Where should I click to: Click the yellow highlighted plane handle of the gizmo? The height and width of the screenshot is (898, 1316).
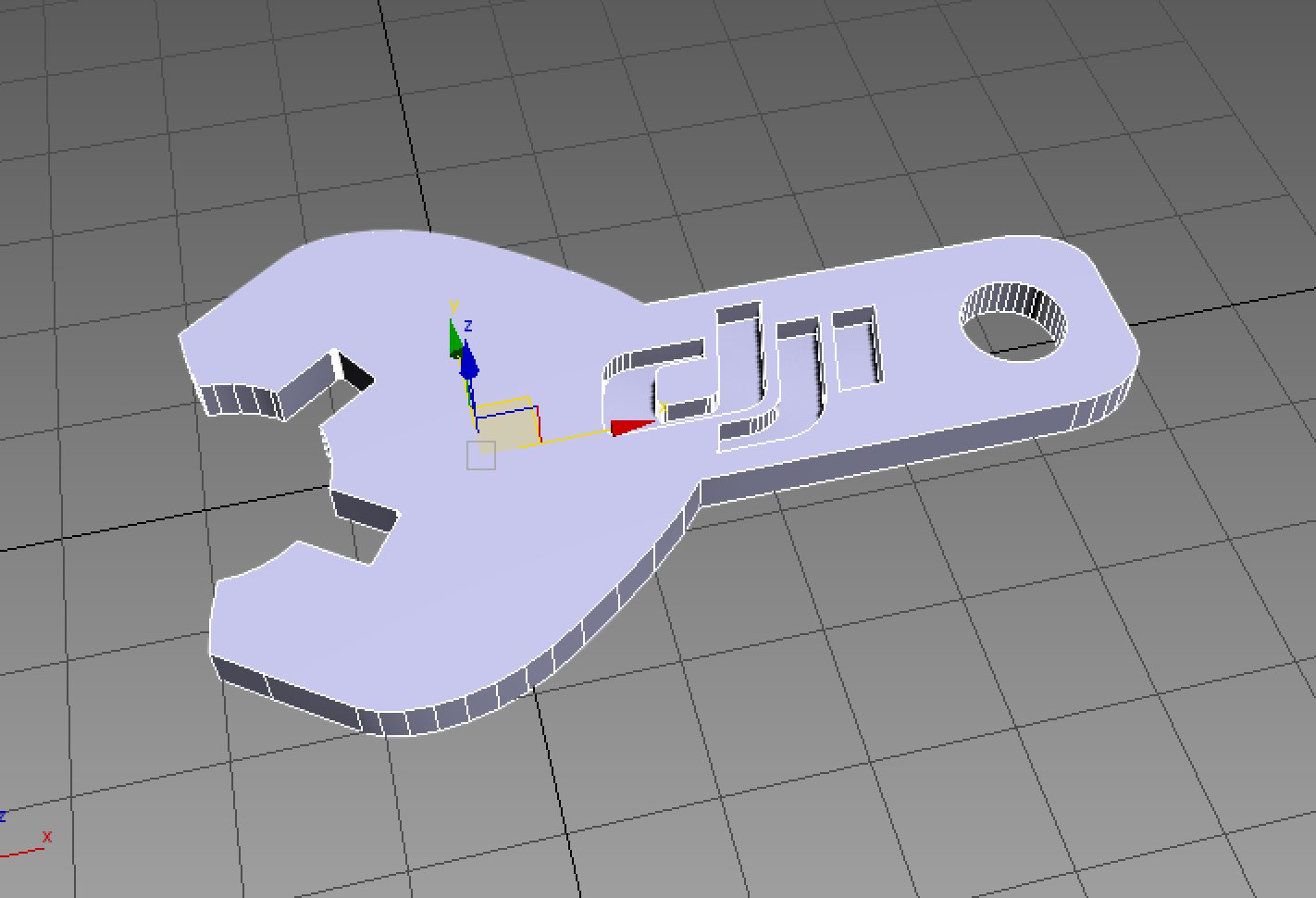[x=507, y=424]
